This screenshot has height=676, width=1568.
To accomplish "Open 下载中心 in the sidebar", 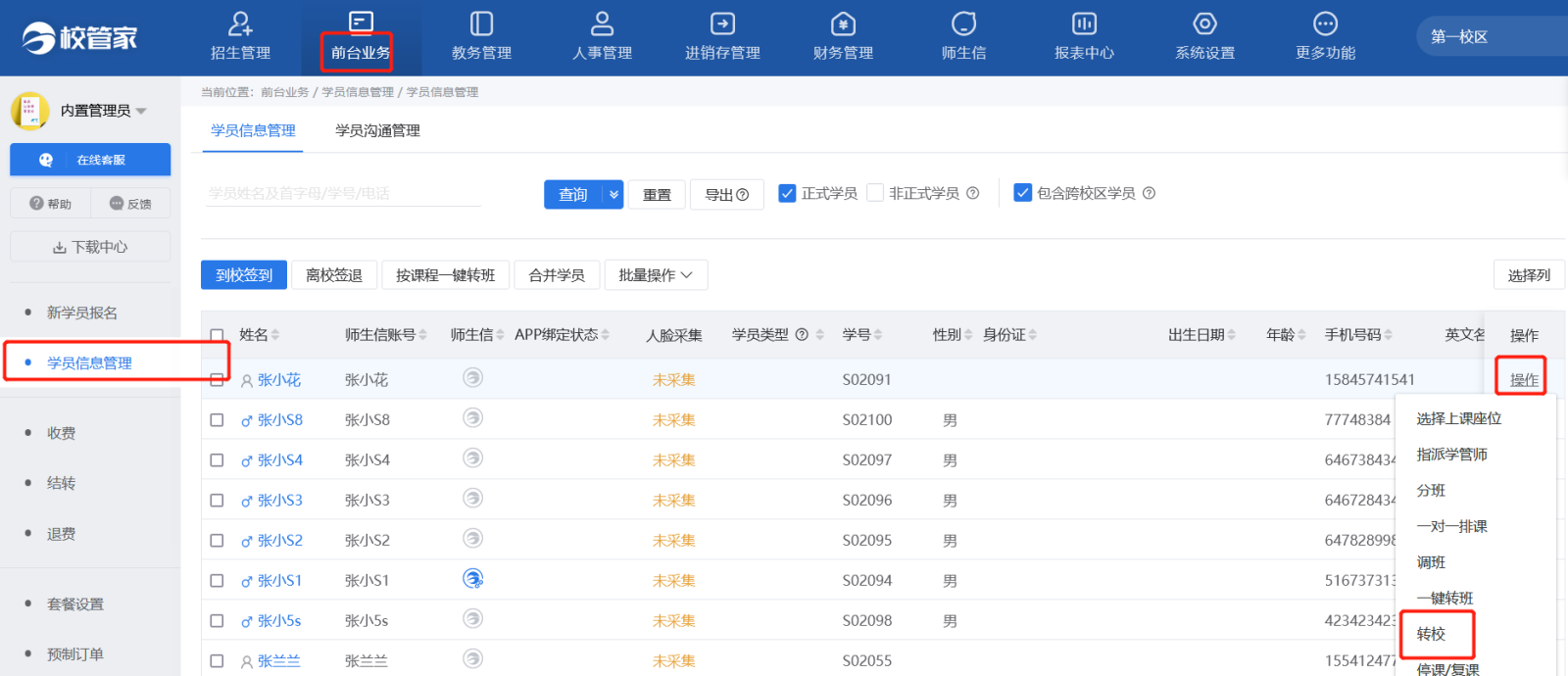I will (x=90, y=247).
